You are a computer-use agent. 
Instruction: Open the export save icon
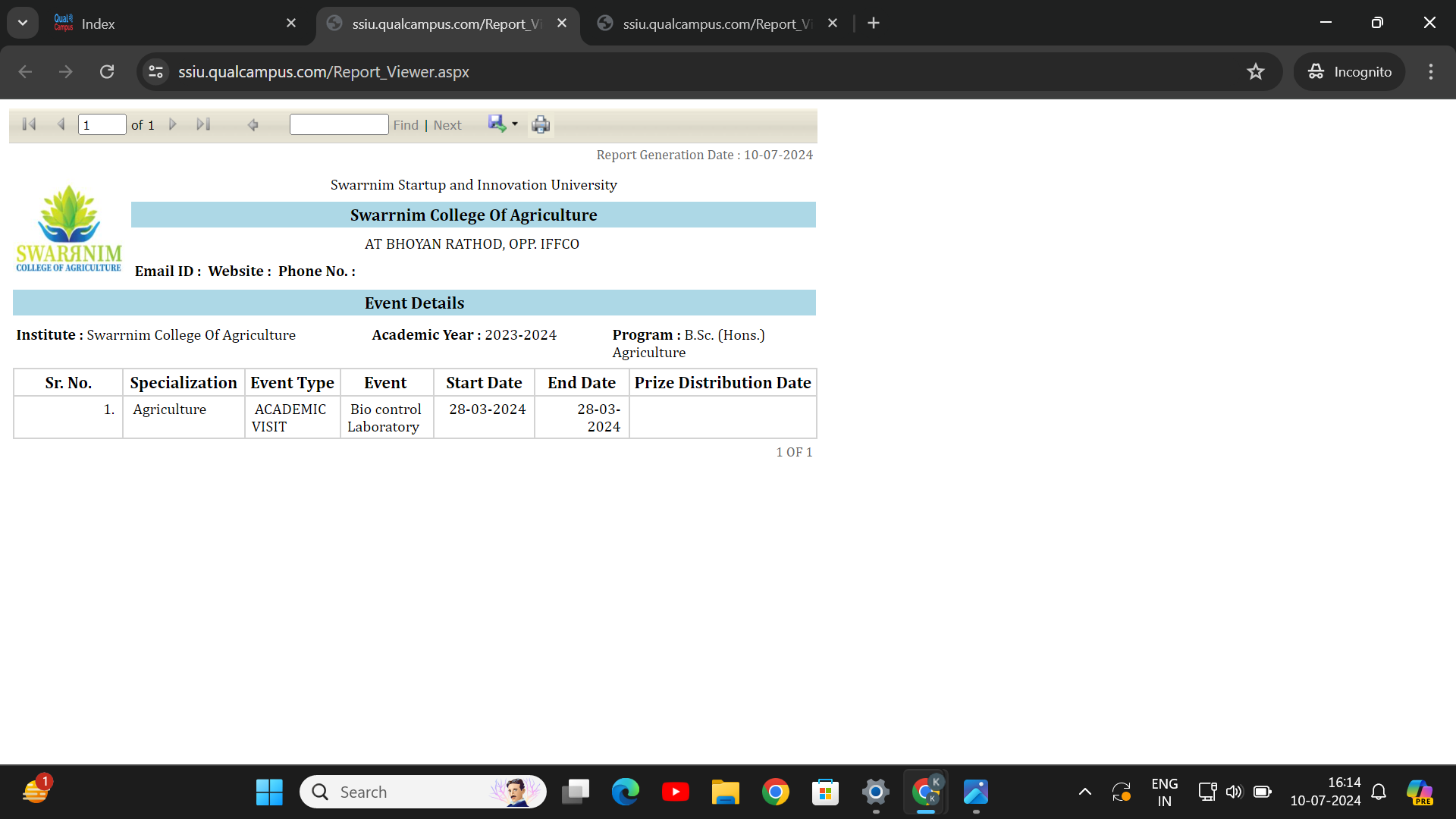tap(497, 124)
